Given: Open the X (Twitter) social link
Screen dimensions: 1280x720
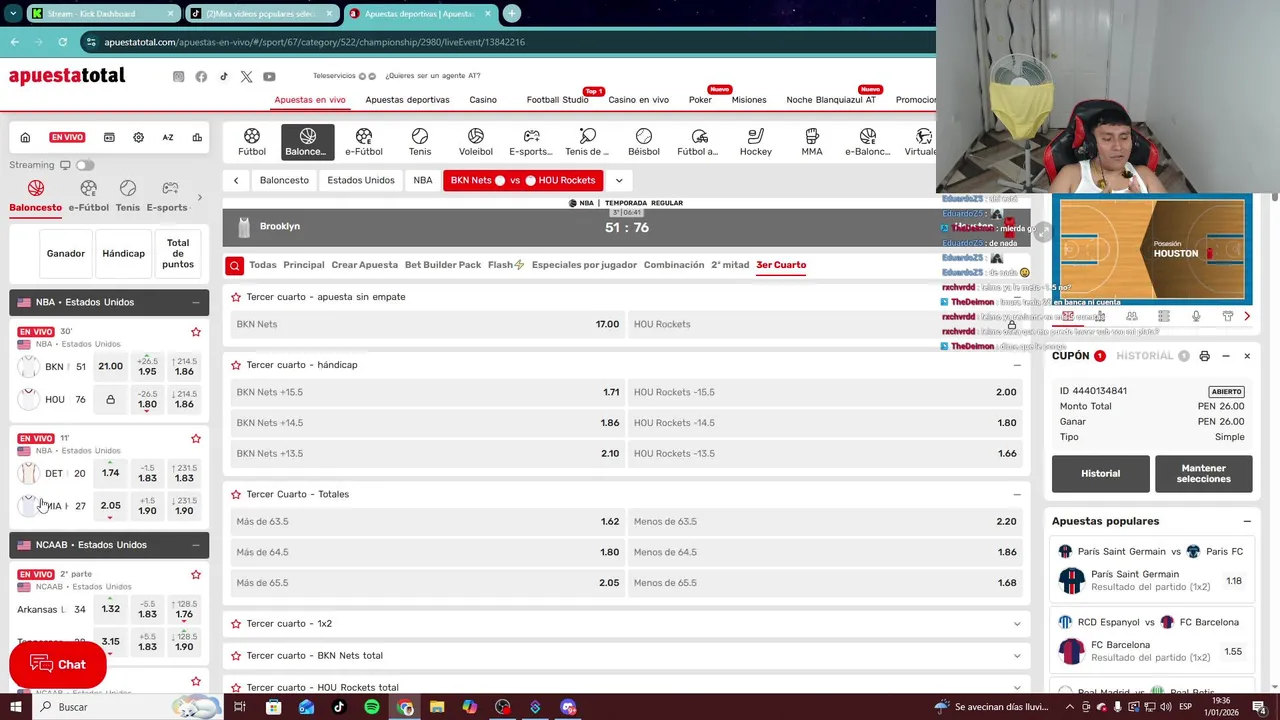Looking at the screenshot, I should point(246,77).
